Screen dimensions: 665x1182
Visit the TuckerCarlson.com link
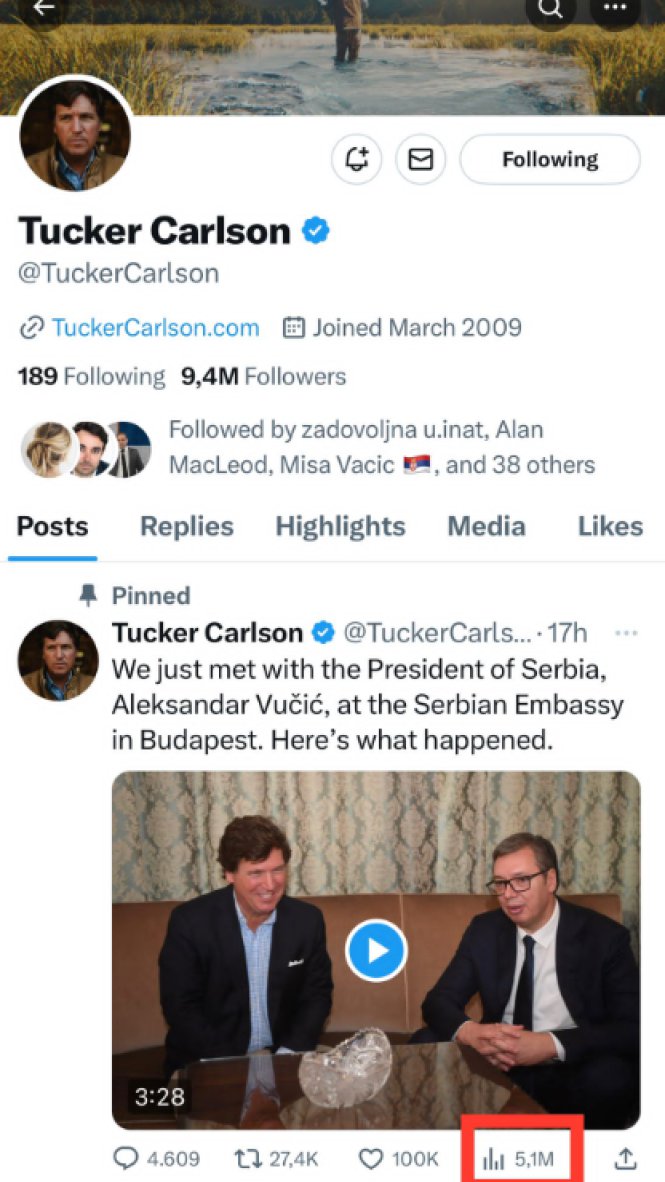(154, 327)
